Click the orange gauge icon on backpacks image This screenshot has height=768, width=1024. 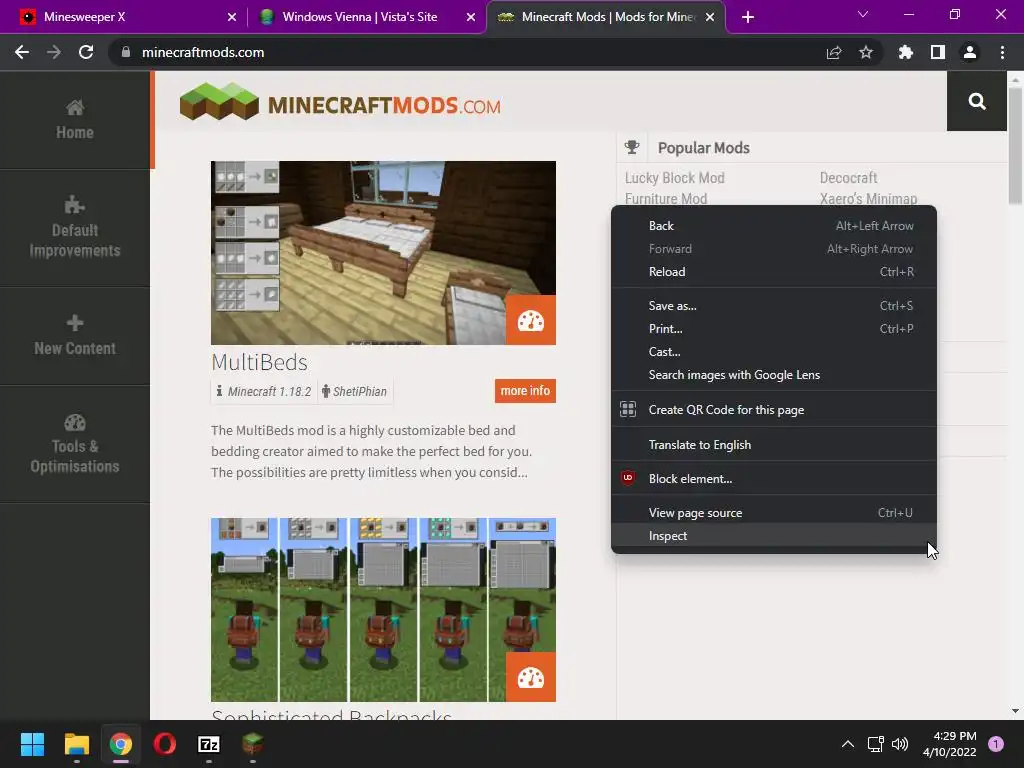[x=531, y=677]
